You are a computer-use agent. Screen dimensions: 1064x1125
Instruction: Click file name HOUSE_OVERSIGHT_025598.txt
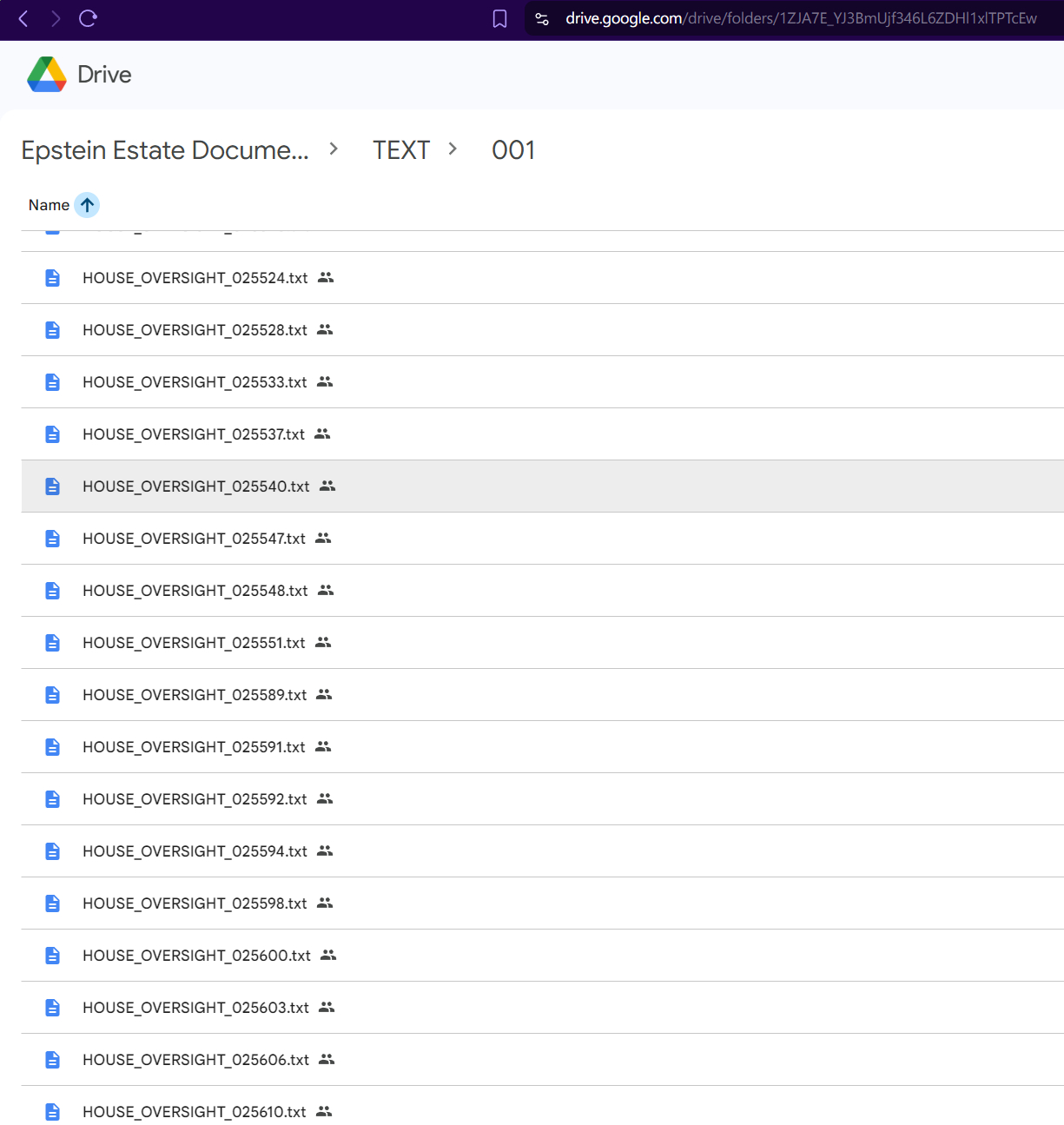tap(195, 903)
